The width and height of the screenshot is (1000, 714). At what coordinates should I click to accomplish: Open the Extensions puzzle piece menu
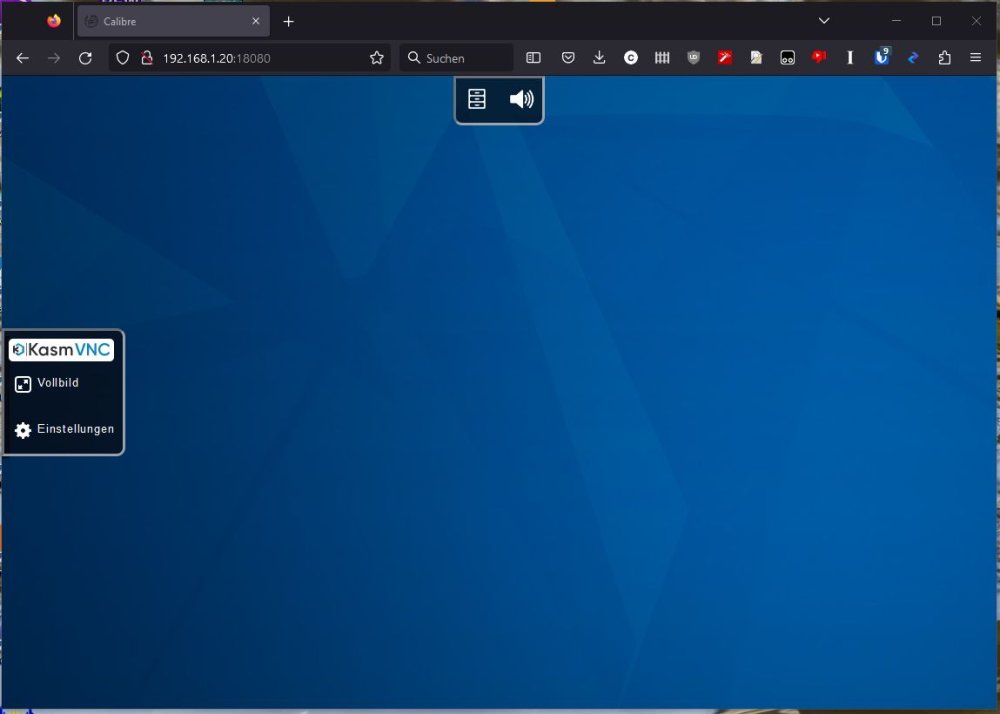(945, 58)
